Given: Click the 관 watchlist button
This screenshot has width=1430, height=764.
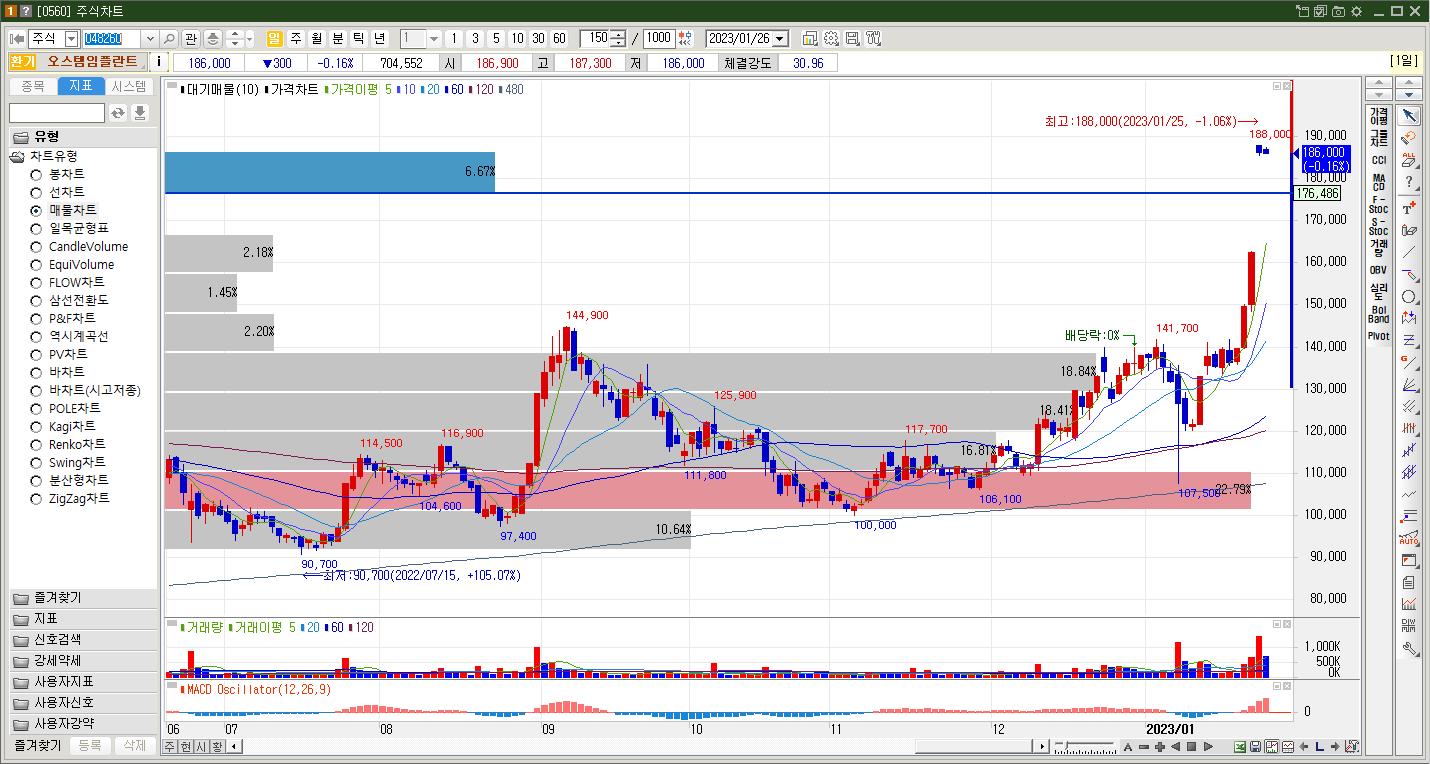Looking at the screenshot, I should pos(191,38).
